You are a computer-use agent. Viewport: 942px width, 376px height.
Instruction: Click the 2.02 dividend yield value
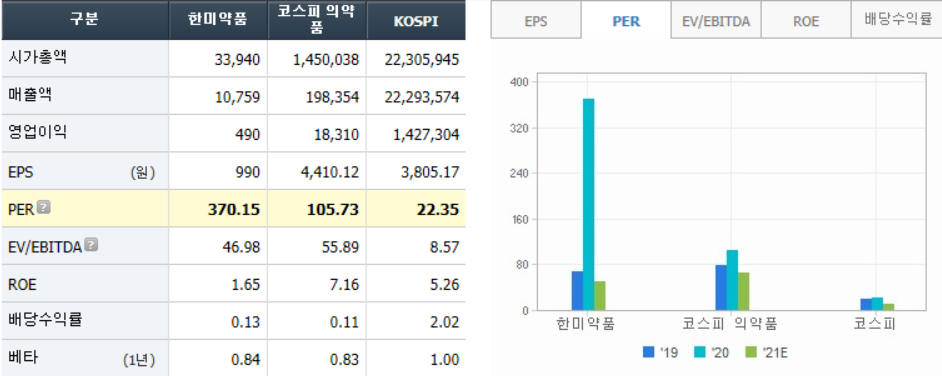pyautogui.click(x=445, y=321)
